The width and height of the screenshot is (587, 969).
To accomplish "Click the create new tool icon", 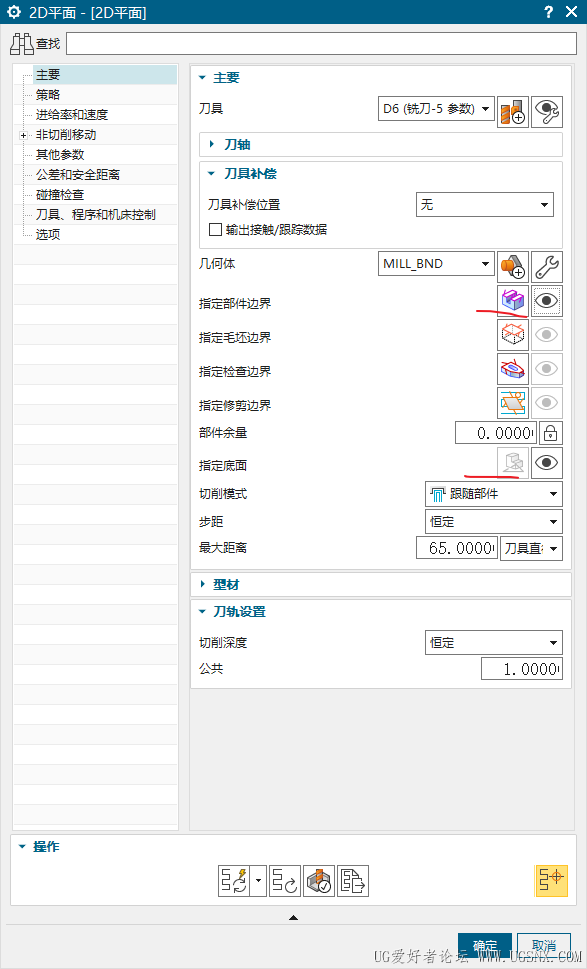I will coord(513,111).
